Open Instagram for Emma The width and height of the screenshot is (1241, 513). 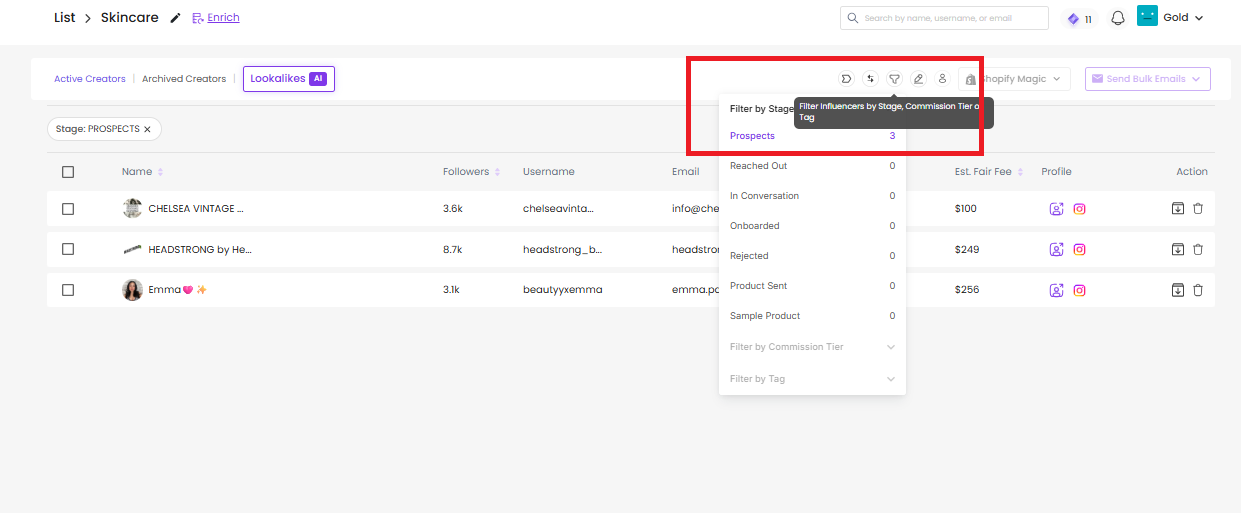click(x=1080, y=290)
